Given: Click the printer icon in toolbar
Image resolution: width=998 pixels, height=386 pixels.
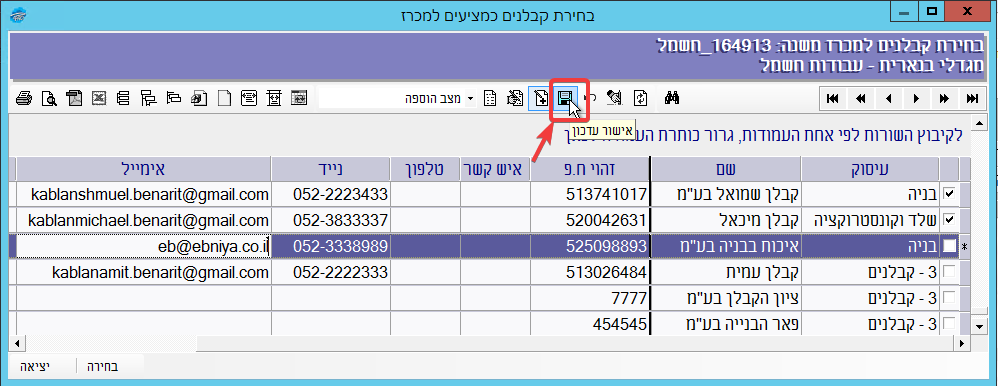Looking at the screenshot, I should 24,98.
